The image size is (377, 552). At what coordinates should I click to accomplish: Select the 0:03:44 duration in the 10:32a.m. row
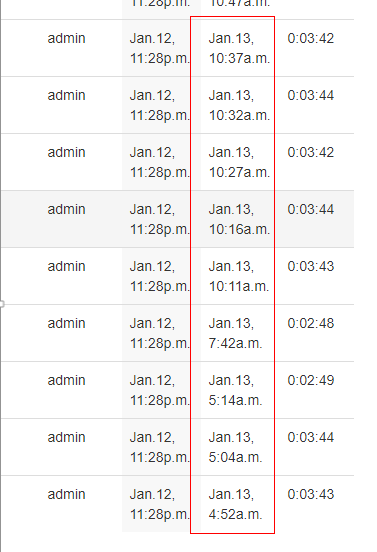(x=310, y=95)
